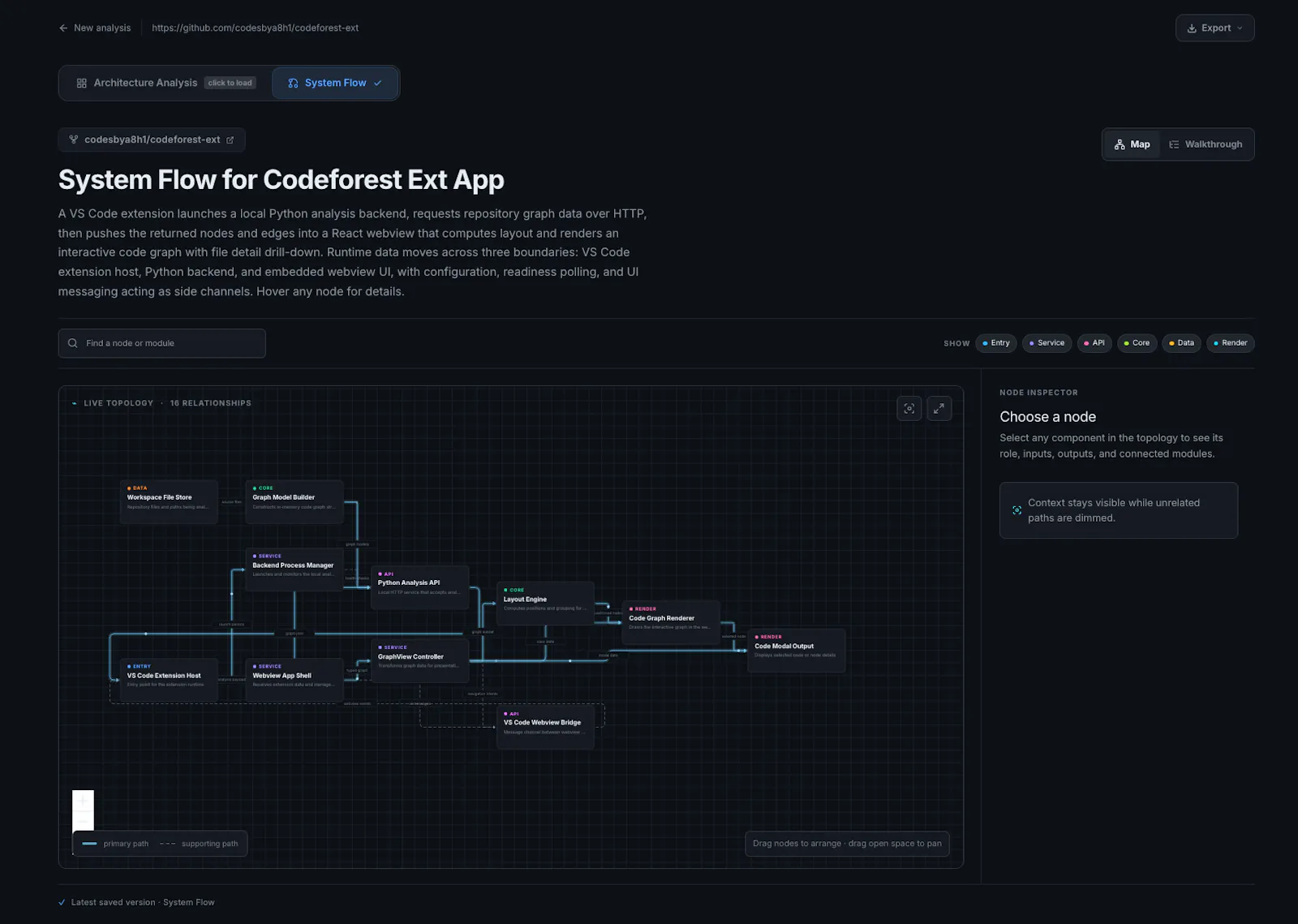Switch to the Architecture Analysis tab

[166, 83]
